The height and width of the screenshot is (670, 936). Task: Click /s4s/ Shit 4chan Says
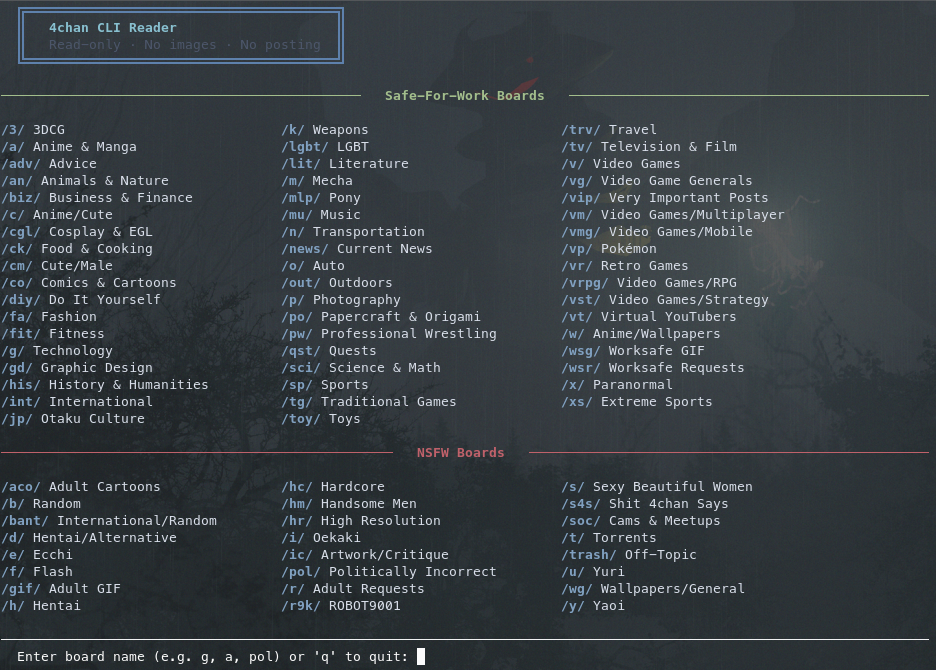(x=645, y=503)
